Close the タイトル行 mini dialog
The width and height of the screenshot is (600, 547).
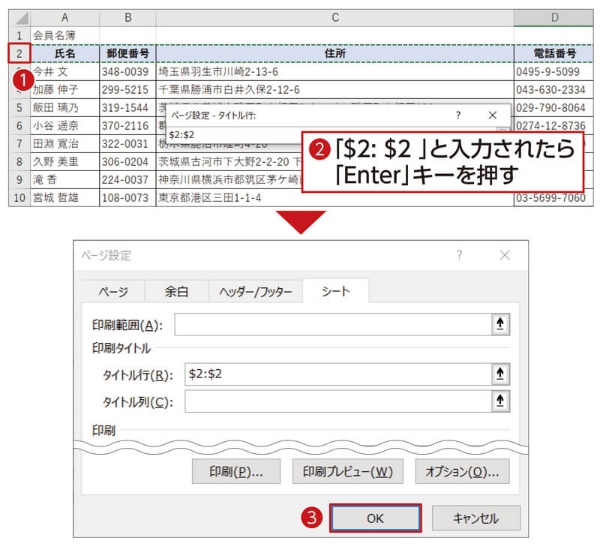coord(492,115)
